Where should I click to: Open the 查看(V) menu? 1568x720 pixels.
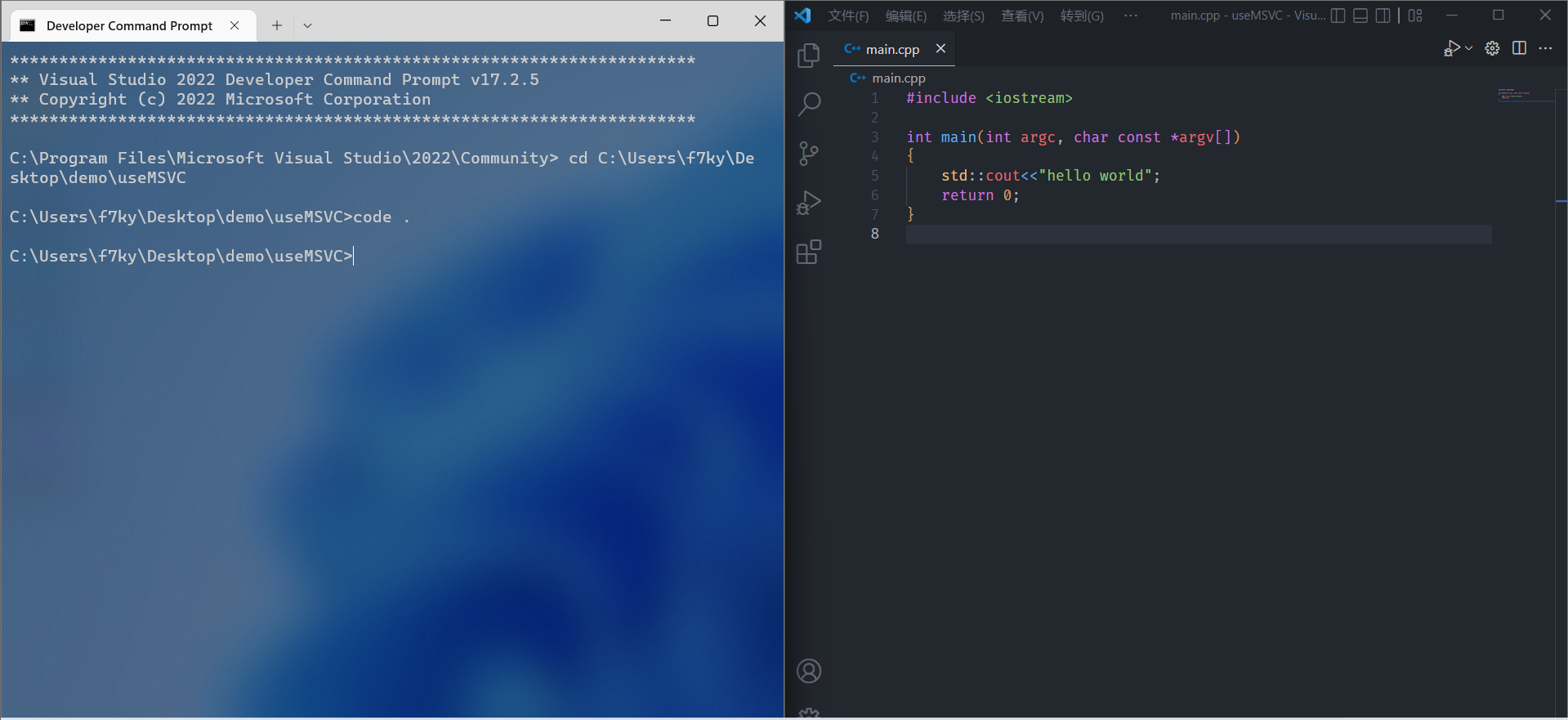1022,16
